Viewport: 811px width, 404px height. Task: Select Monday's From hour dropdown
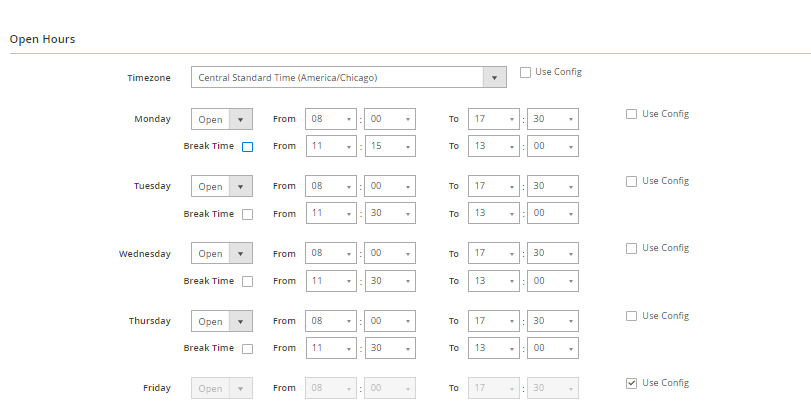tap(331, 119)
